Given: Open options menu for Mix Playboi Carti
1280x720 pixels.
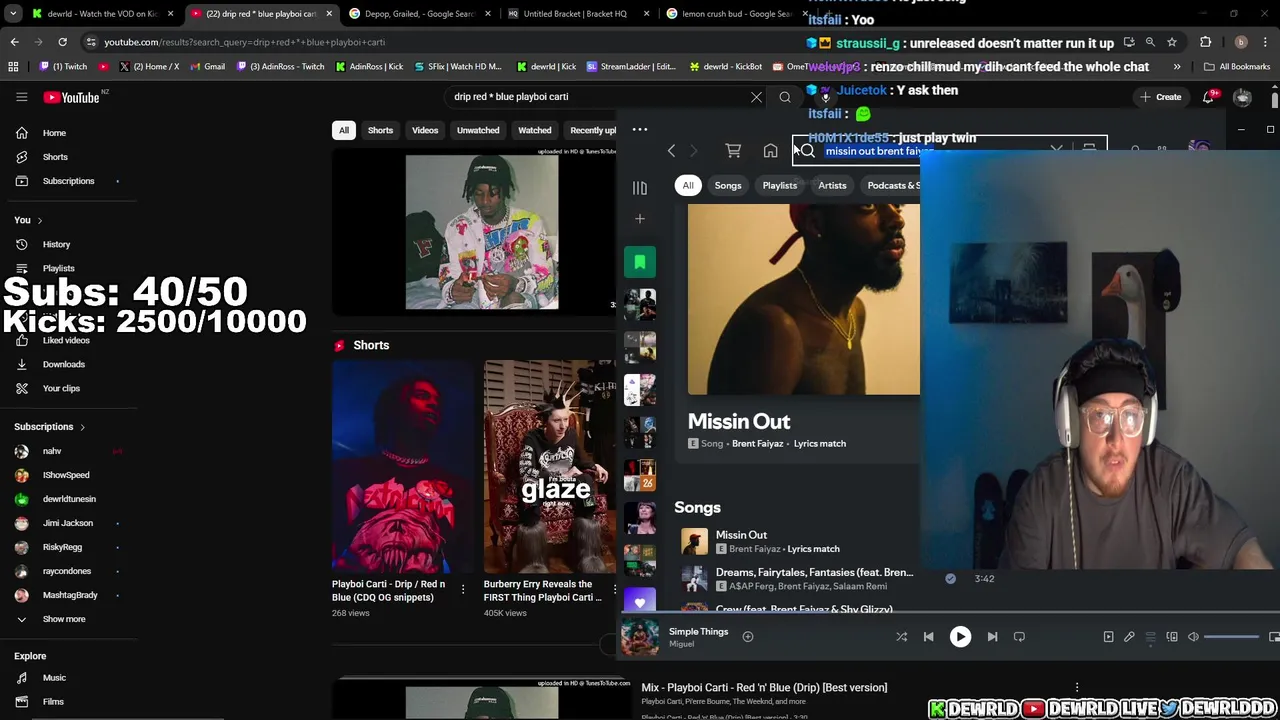Looking at the screenshot, I should [1077, 688].
